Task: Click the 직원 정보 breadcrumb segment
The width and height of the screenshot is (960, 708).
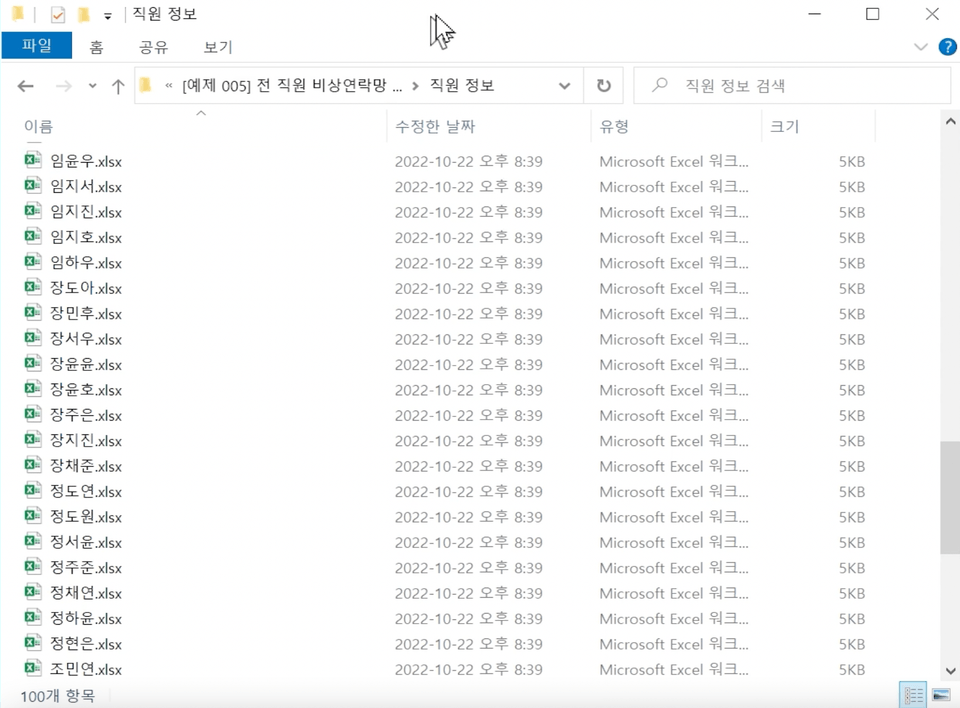Action: tap(462, 85)
